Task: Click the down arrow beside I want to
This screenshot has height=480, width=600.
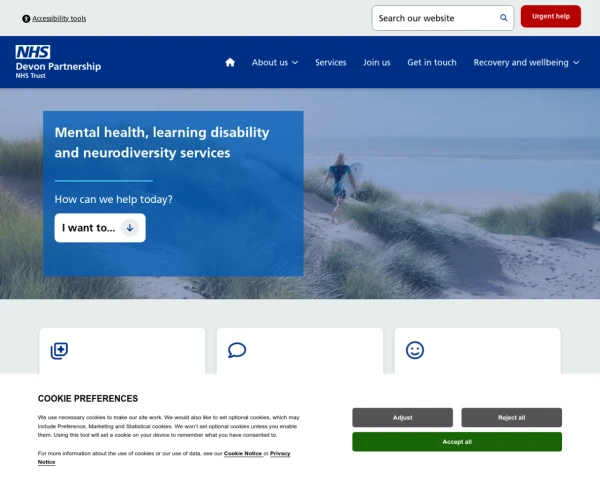Action: tap(130, 228)
